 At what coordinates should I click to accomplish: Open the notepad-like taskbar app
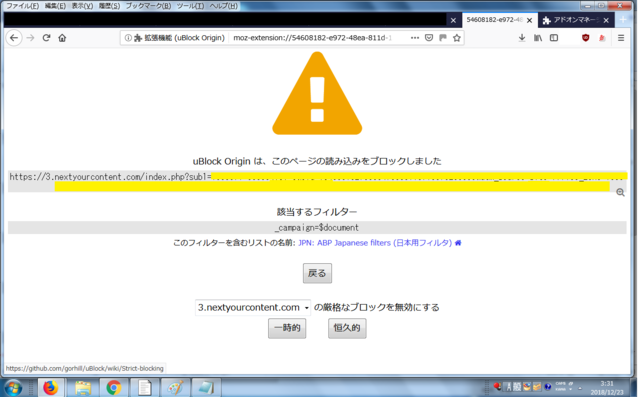click(206, 388)
